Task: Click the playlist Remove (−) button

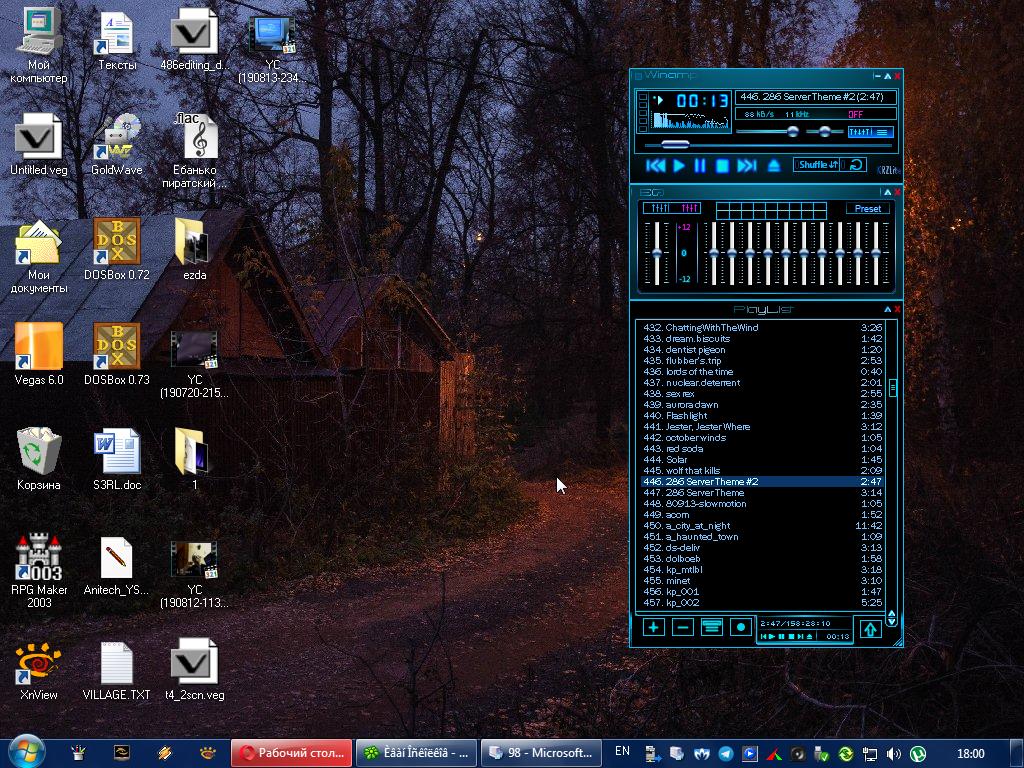Action: [x=683, y=627]
